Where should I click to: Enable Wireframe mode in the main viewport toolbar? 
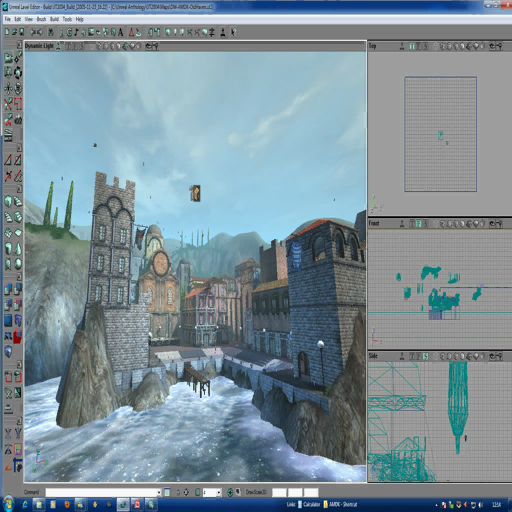click(x=92, y=46)
